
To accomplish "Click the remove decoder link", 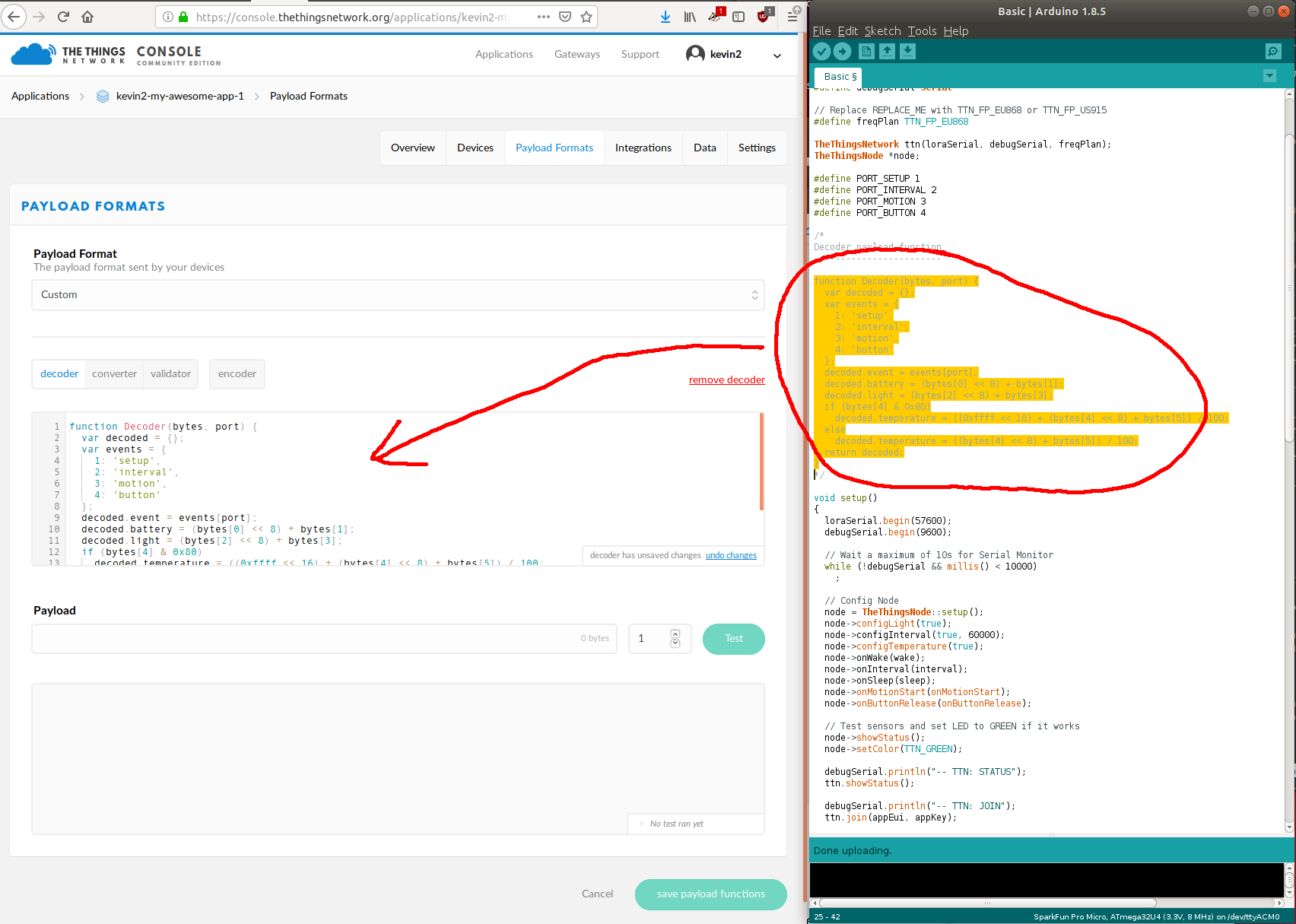I will 727,380.
